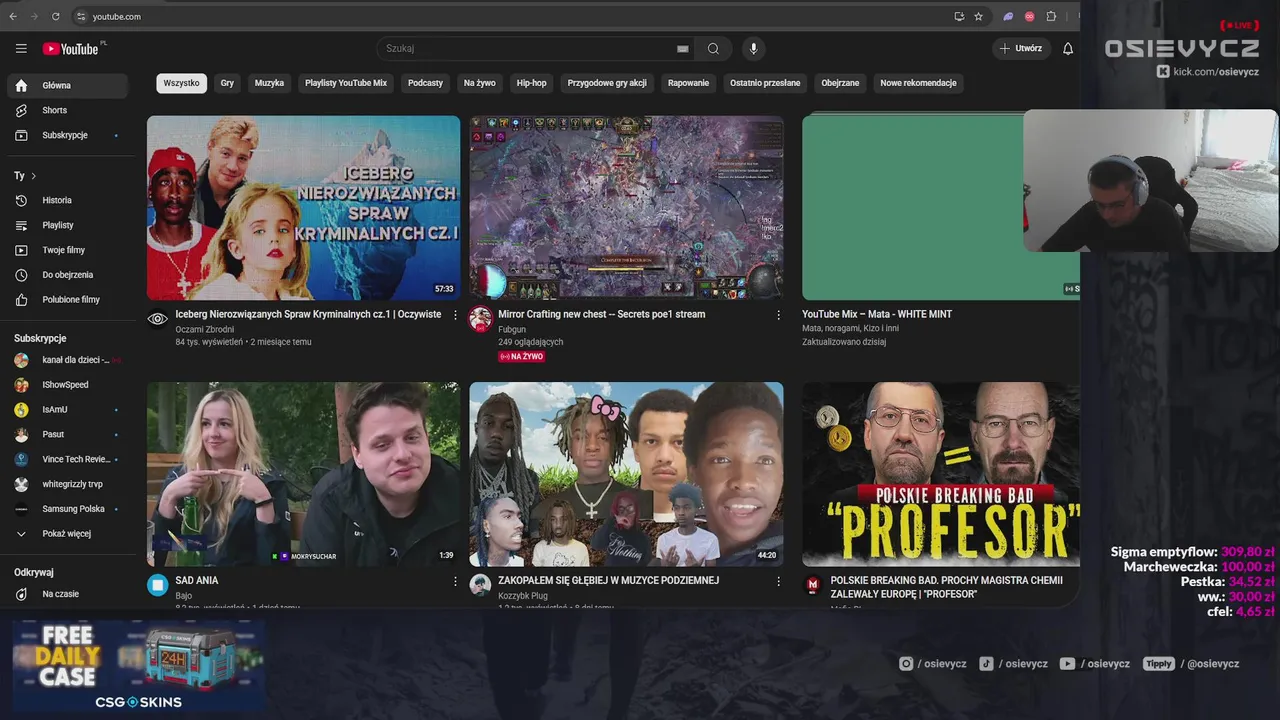Open more options for SAD ANIA video
Screen dimensions: 1280x720
point(455,581)
